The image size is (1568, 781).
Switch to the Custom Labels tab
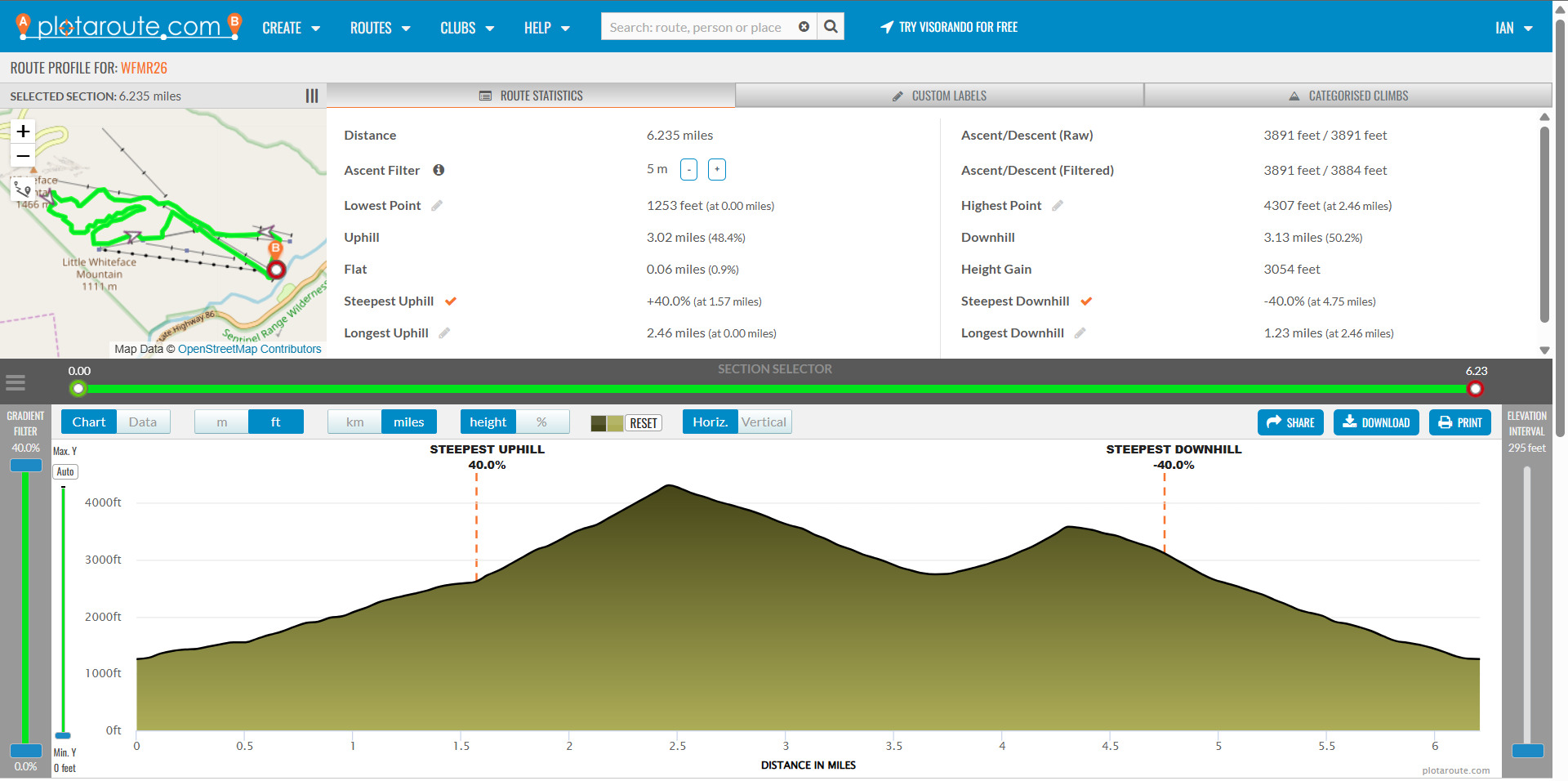point(939,96)
